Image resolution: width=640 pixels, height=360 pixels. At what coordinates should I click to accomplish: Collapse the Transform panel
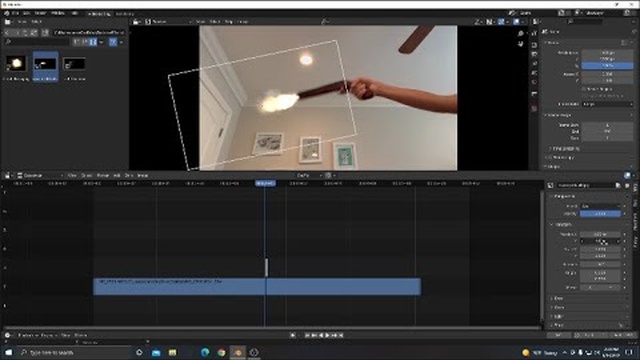click(x=563, y=224)
